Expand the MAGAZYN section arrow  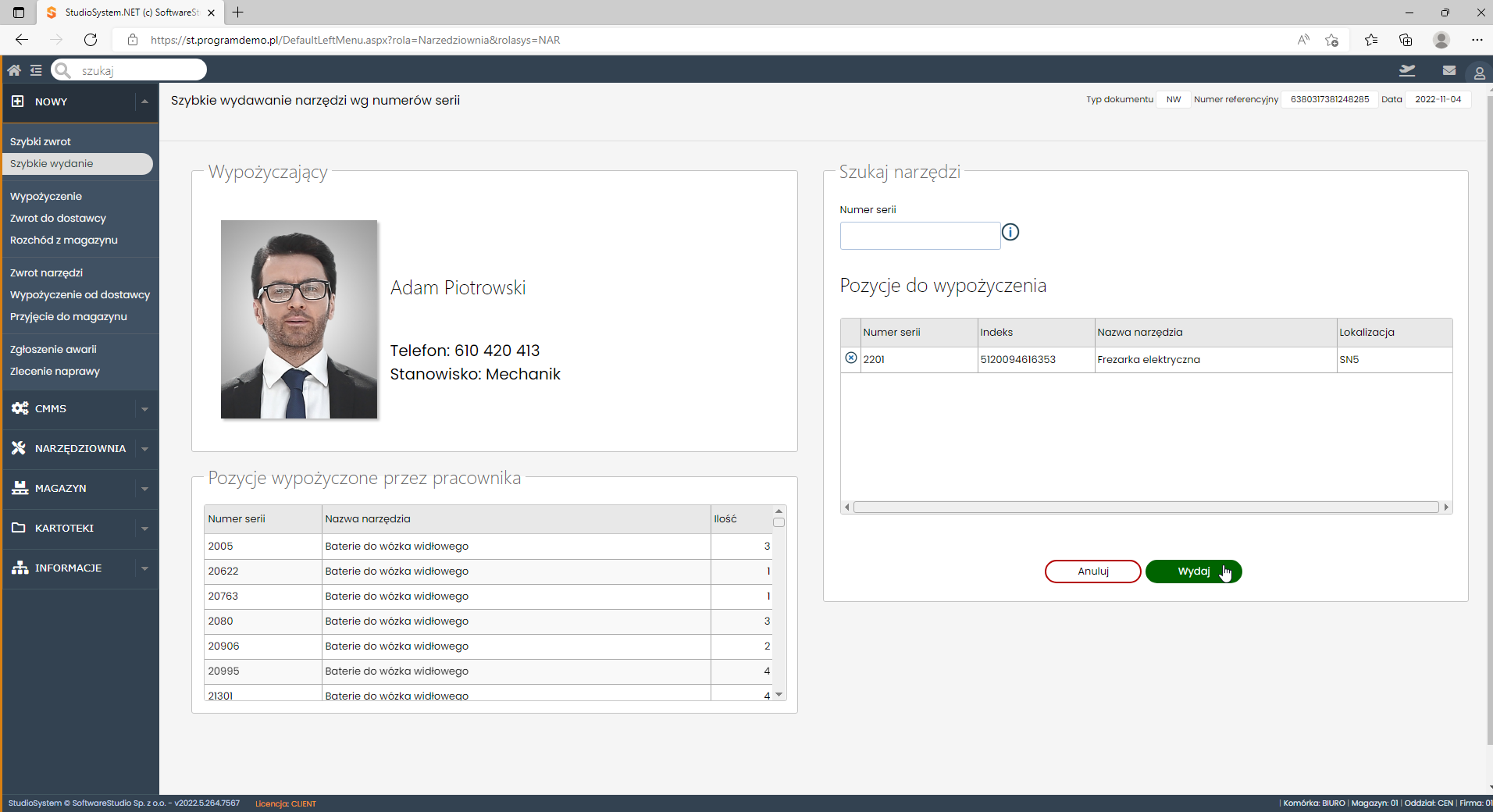click(x=144, y=489)
